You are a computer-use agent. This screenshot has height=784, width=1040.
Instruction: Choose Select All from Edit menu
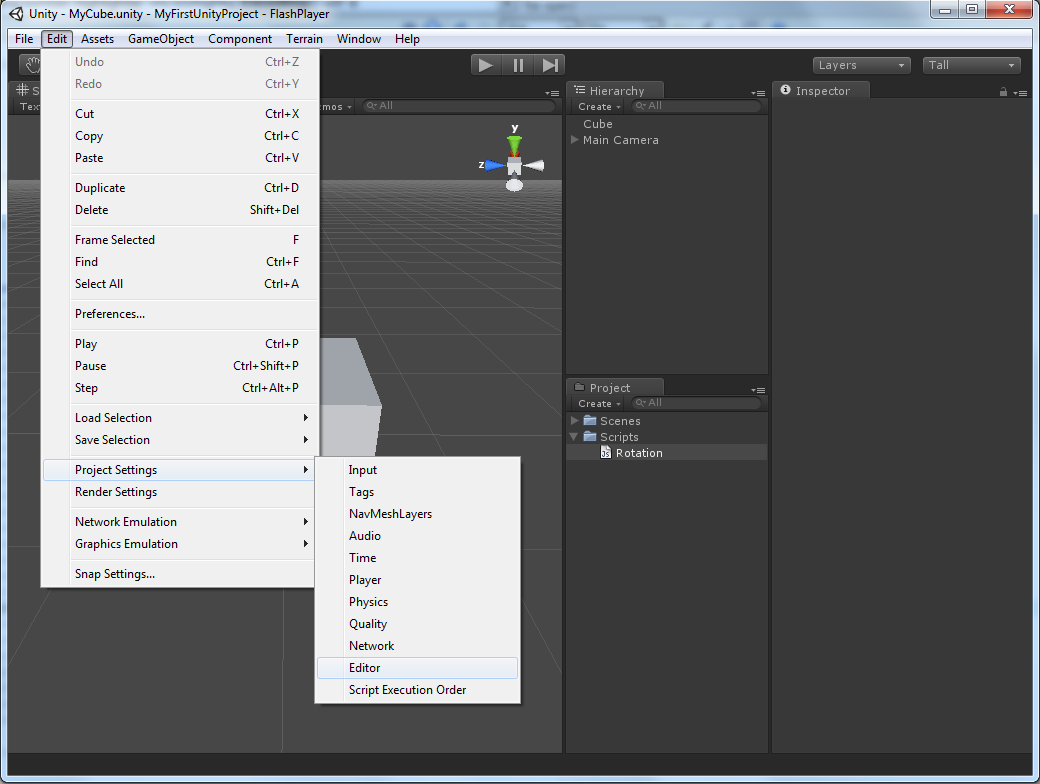(181, 284)
